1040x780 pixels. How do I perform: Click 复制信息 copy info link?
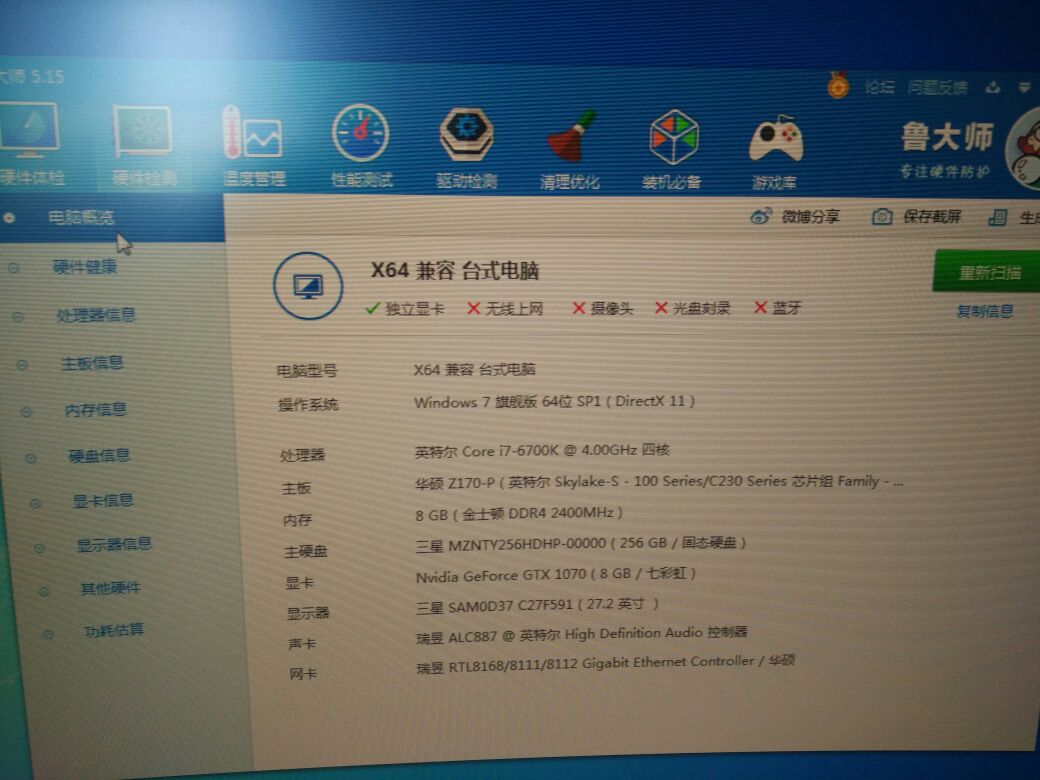coord(984,311)
